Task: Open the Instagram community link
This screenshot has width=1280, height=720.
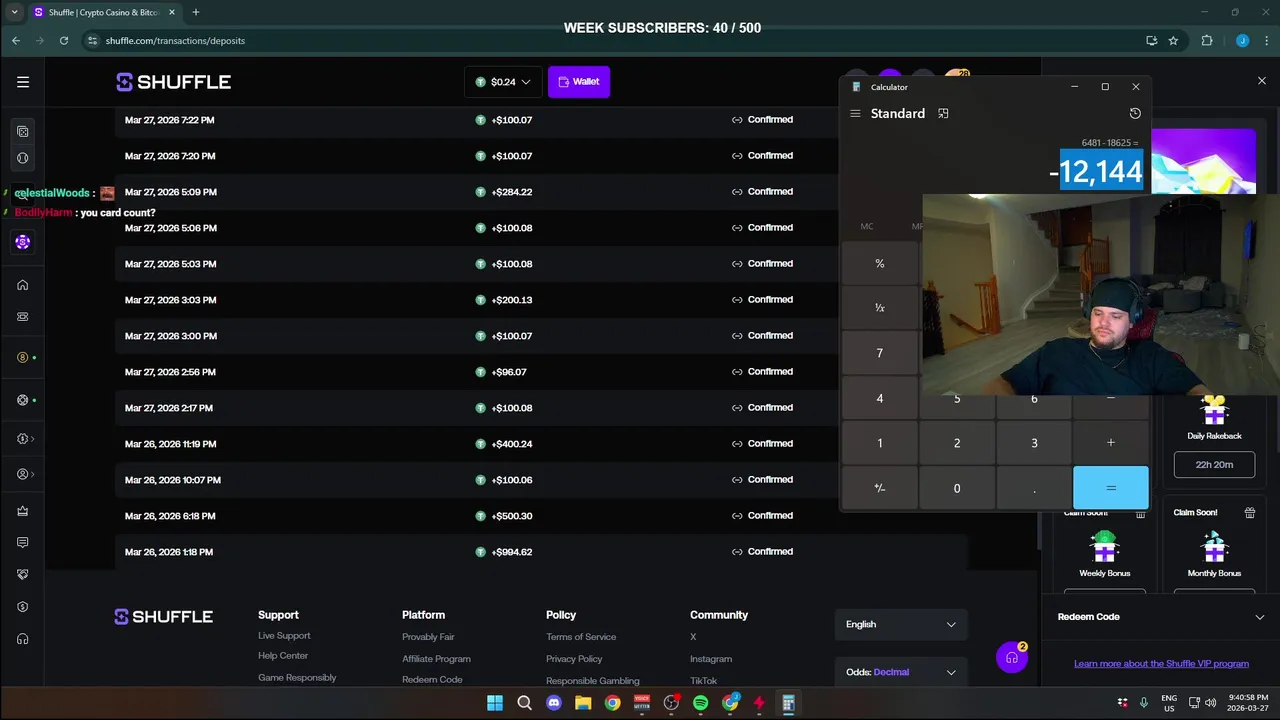Action: pyautogui.click(x=711, y=659)
